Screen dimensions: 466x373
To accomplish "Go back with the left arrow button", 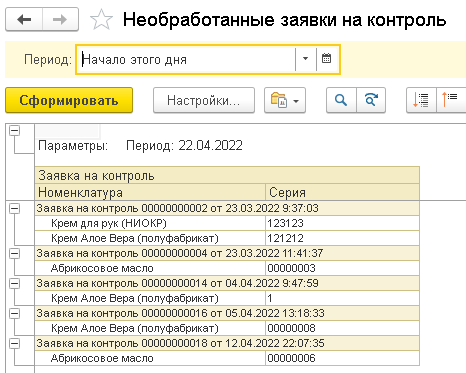I will coord(24,20).
